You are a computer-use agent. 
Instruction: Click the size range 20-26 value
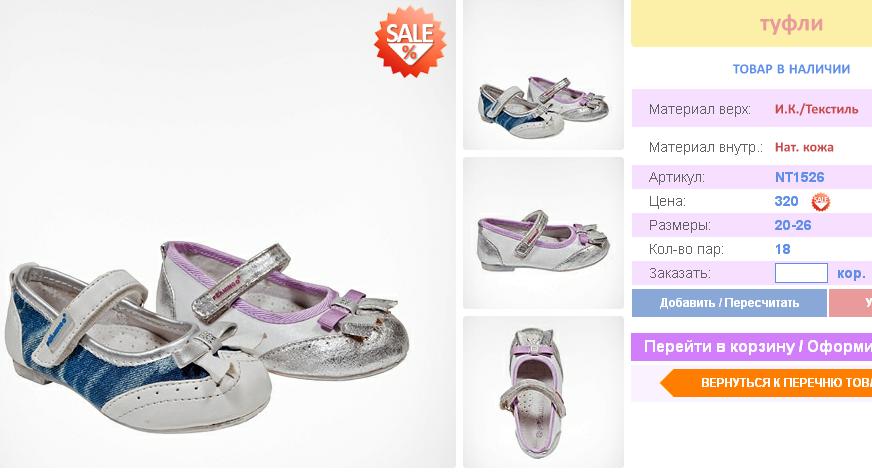tap(792, 225)
